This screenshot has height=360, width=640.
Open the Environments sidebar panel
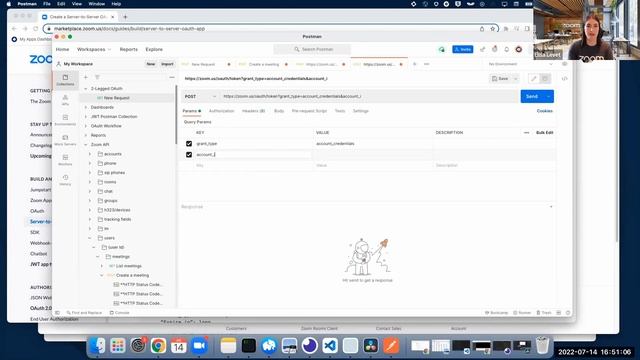[65, 120]
